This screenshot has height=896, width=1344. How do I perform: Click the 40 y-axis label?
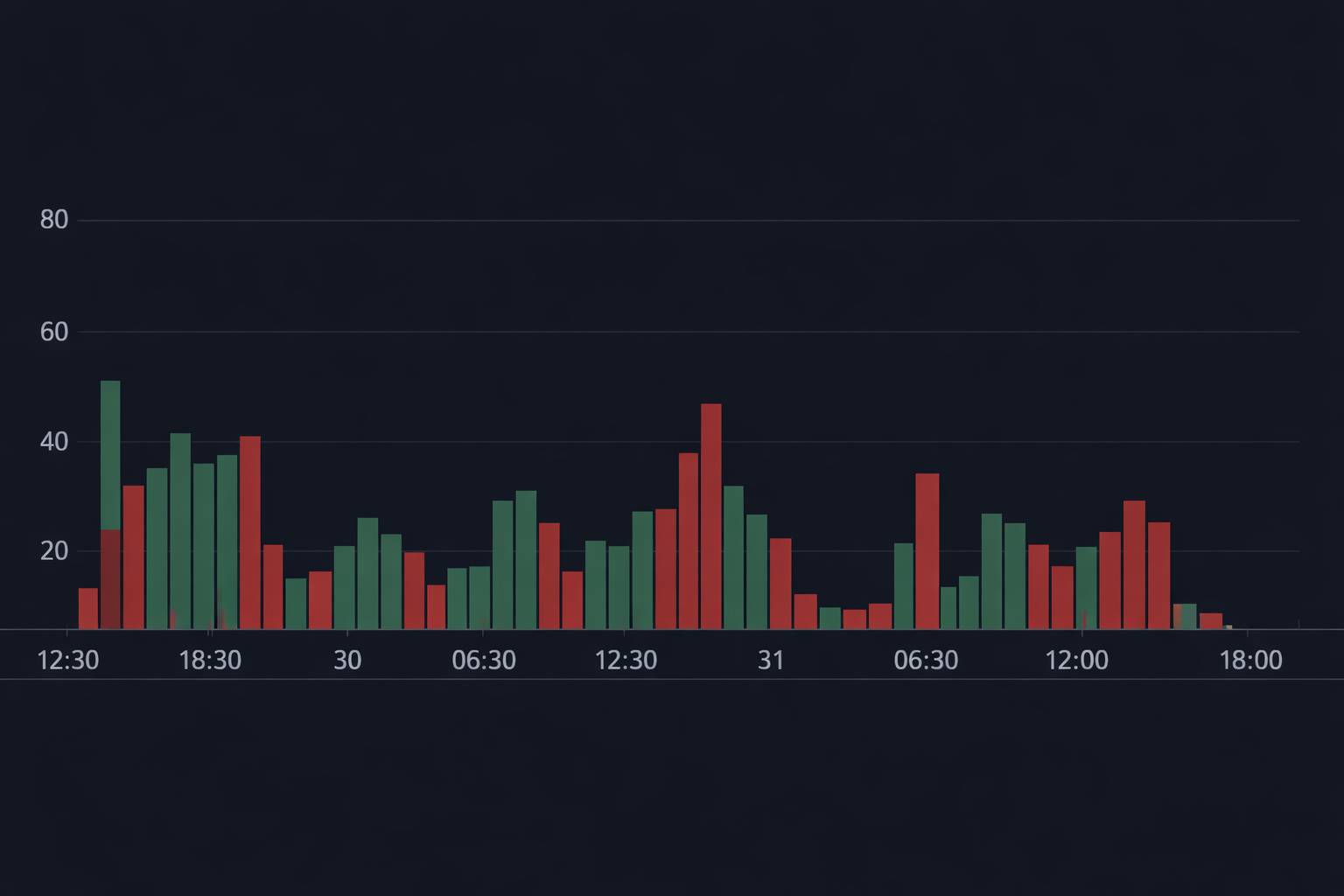(x=54, y=442)
